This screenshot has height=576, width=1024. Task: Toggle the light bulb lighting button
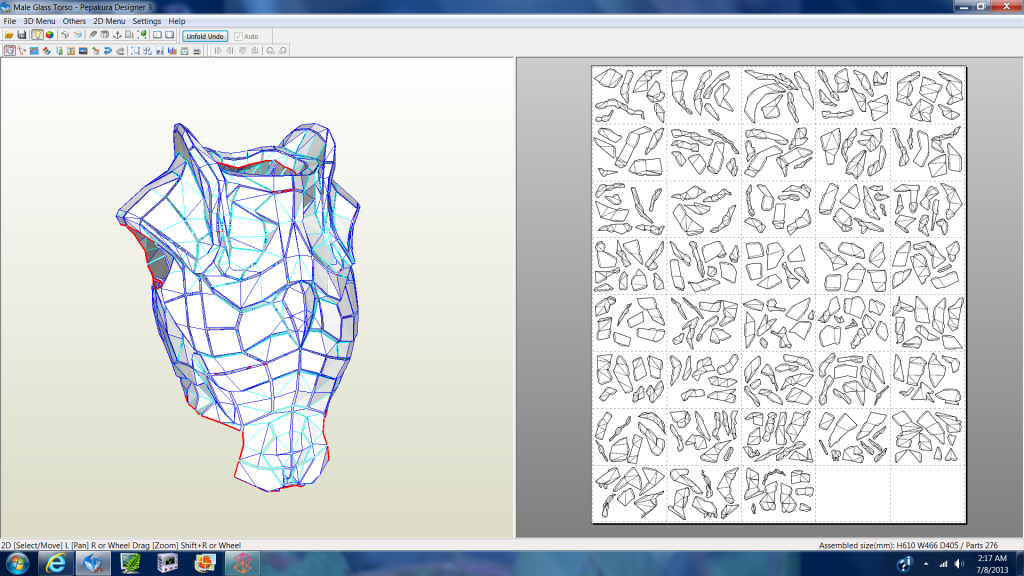(37, 35)
